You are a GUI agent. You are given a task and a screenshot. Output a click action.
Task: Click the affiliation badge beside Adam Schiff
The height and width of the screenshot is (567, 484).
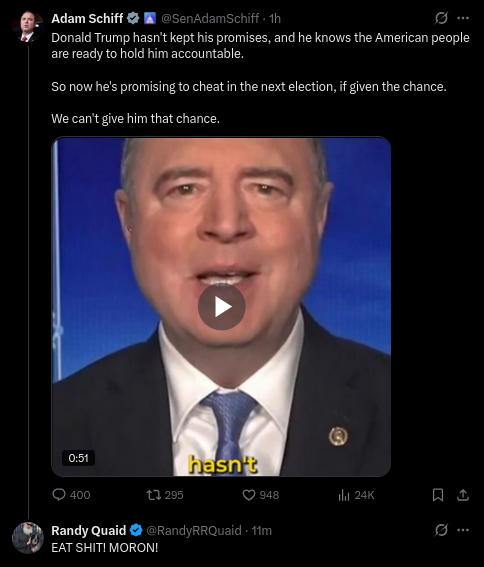tap(150, 18)
